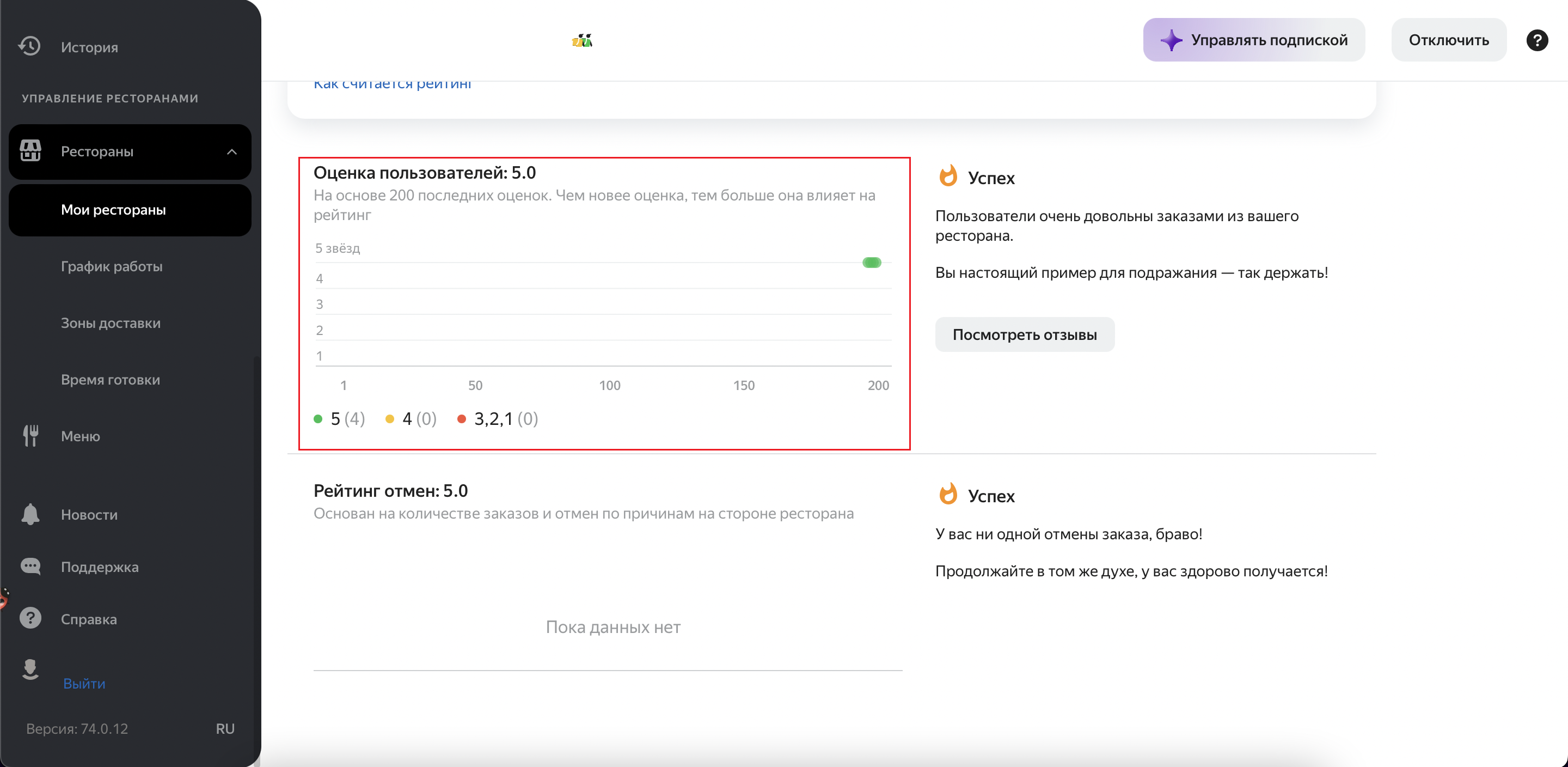Click the Restaurants storefront icon

[30, 150]
